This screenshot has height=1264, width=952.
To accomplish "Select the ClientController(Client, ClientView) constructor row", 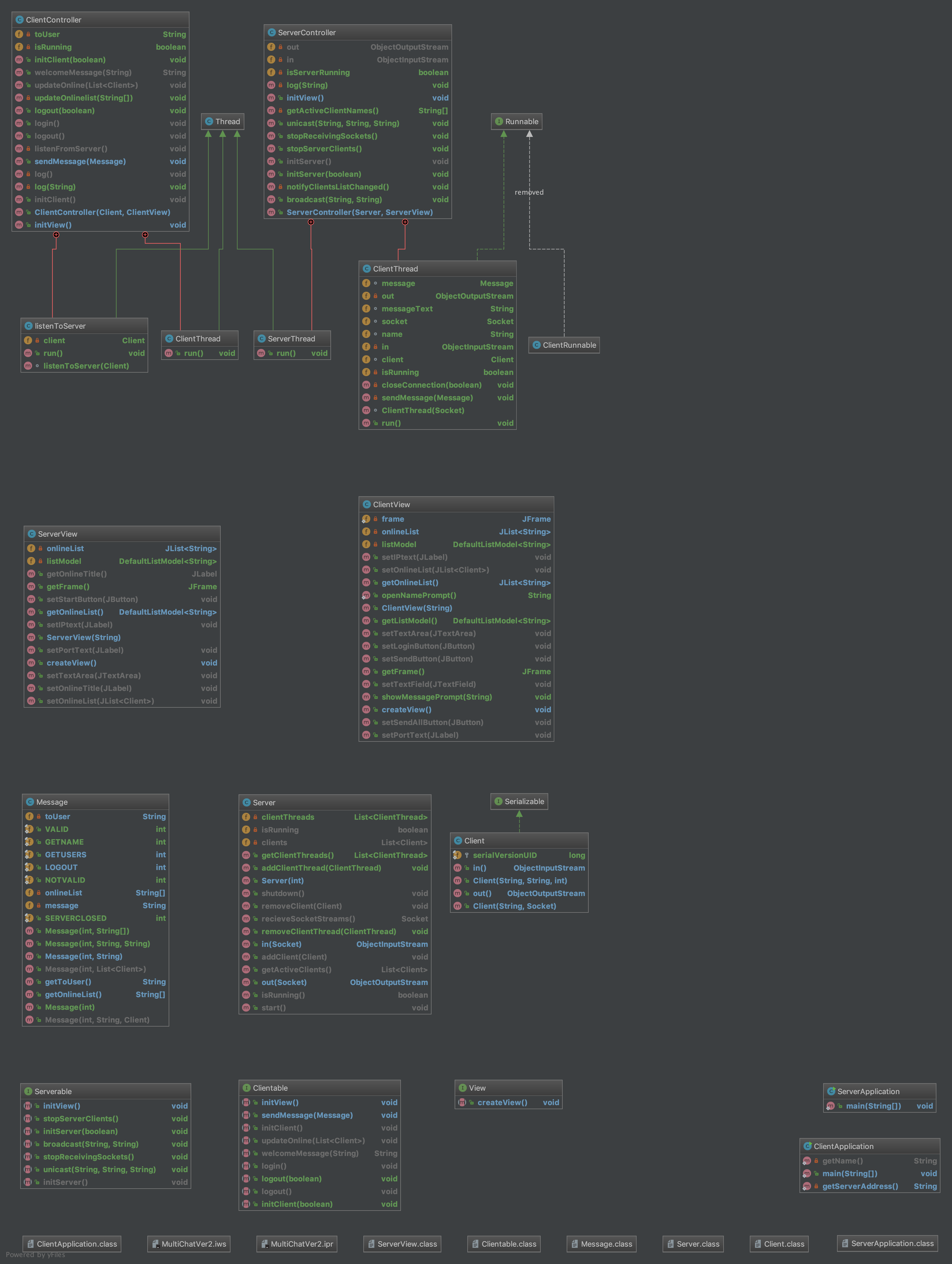I will point(101,212).
